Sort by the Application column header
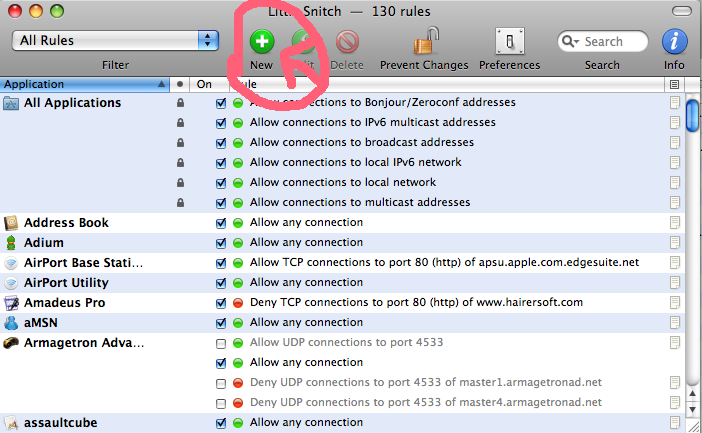This screenshot has width=702, height=433. point(85,84)
